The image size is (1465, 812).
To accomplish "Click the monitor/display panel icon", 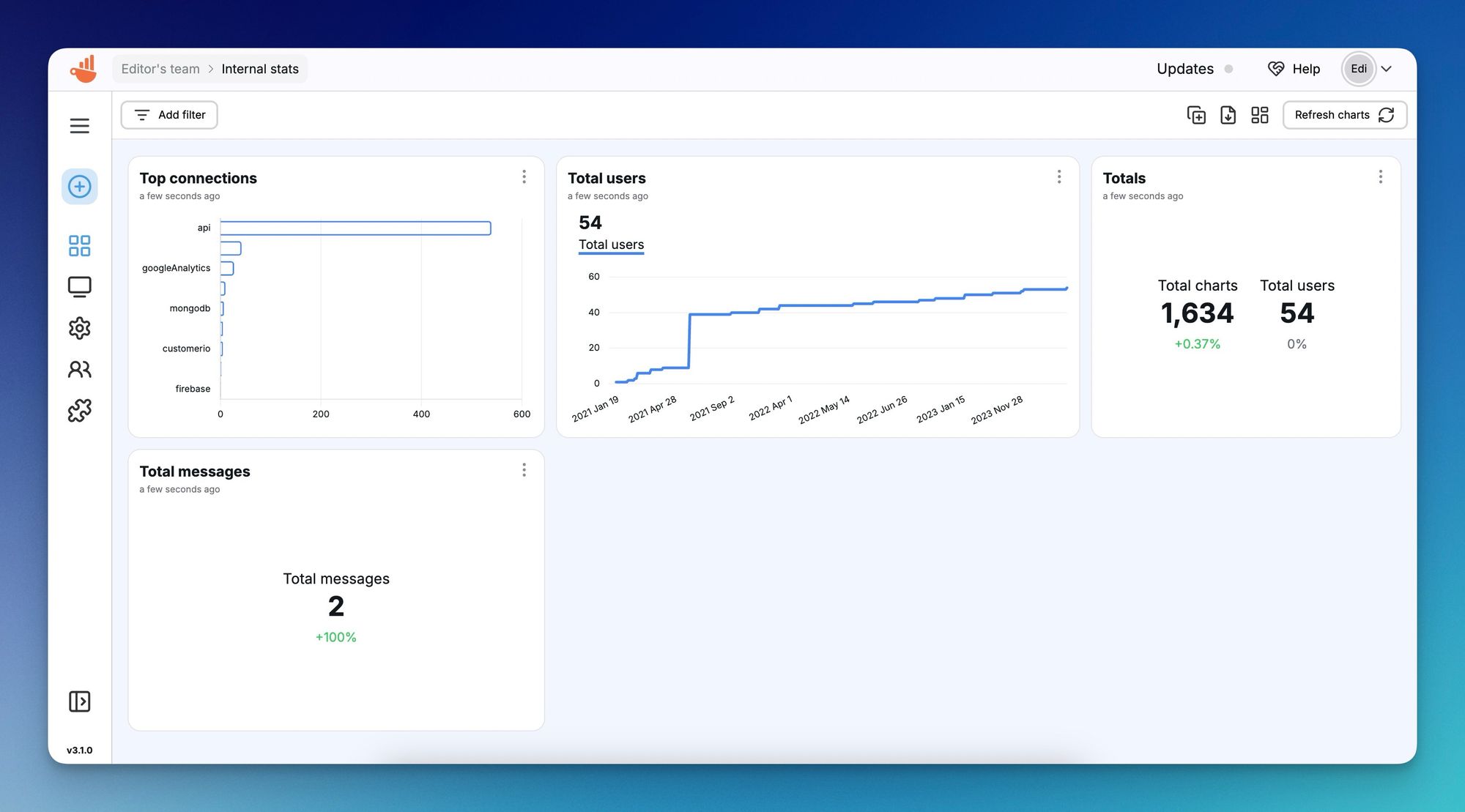I will point(79,288).
